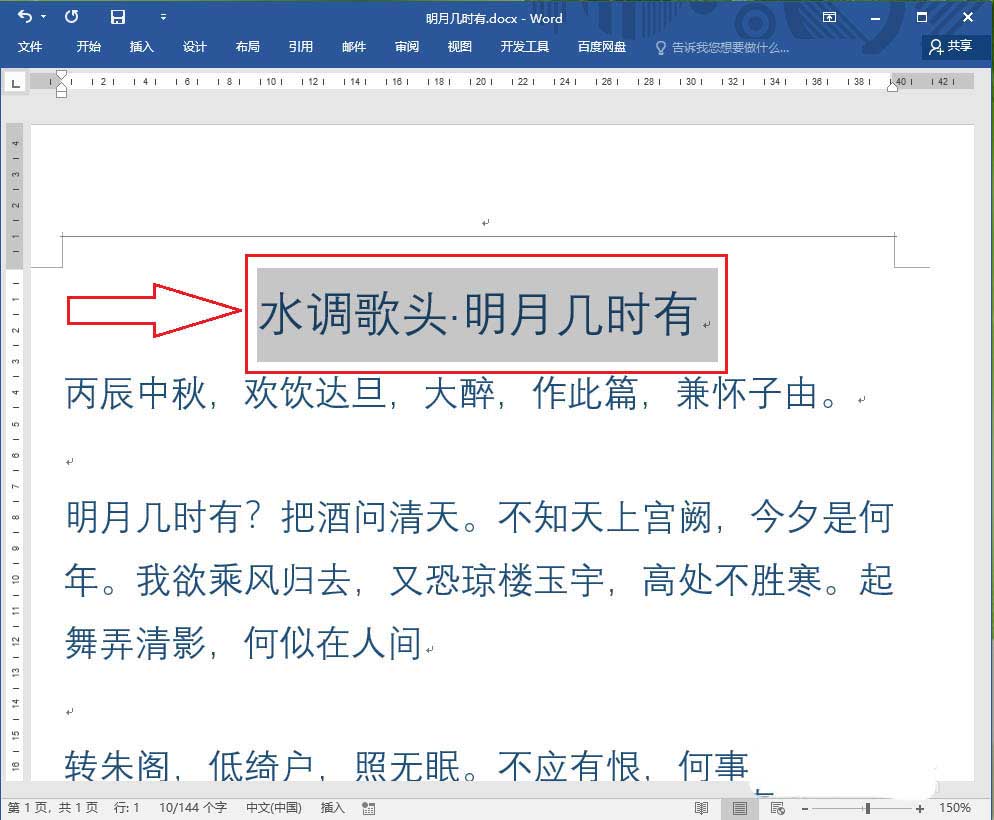The image size is (994, 820).
Task: Click the right indent marker on ruler
Action: coord(893,87)
